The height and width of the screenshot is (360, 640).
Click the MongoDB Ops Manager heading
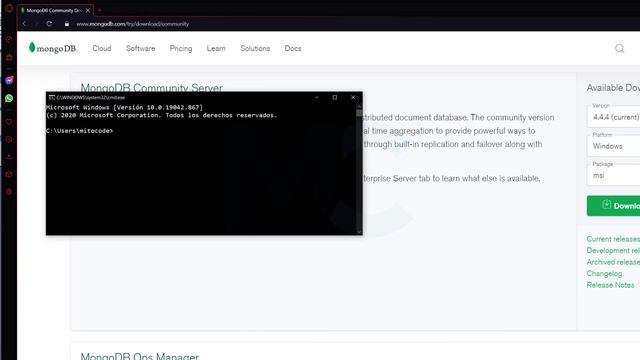pyautogui.click(x=140, y=356)
